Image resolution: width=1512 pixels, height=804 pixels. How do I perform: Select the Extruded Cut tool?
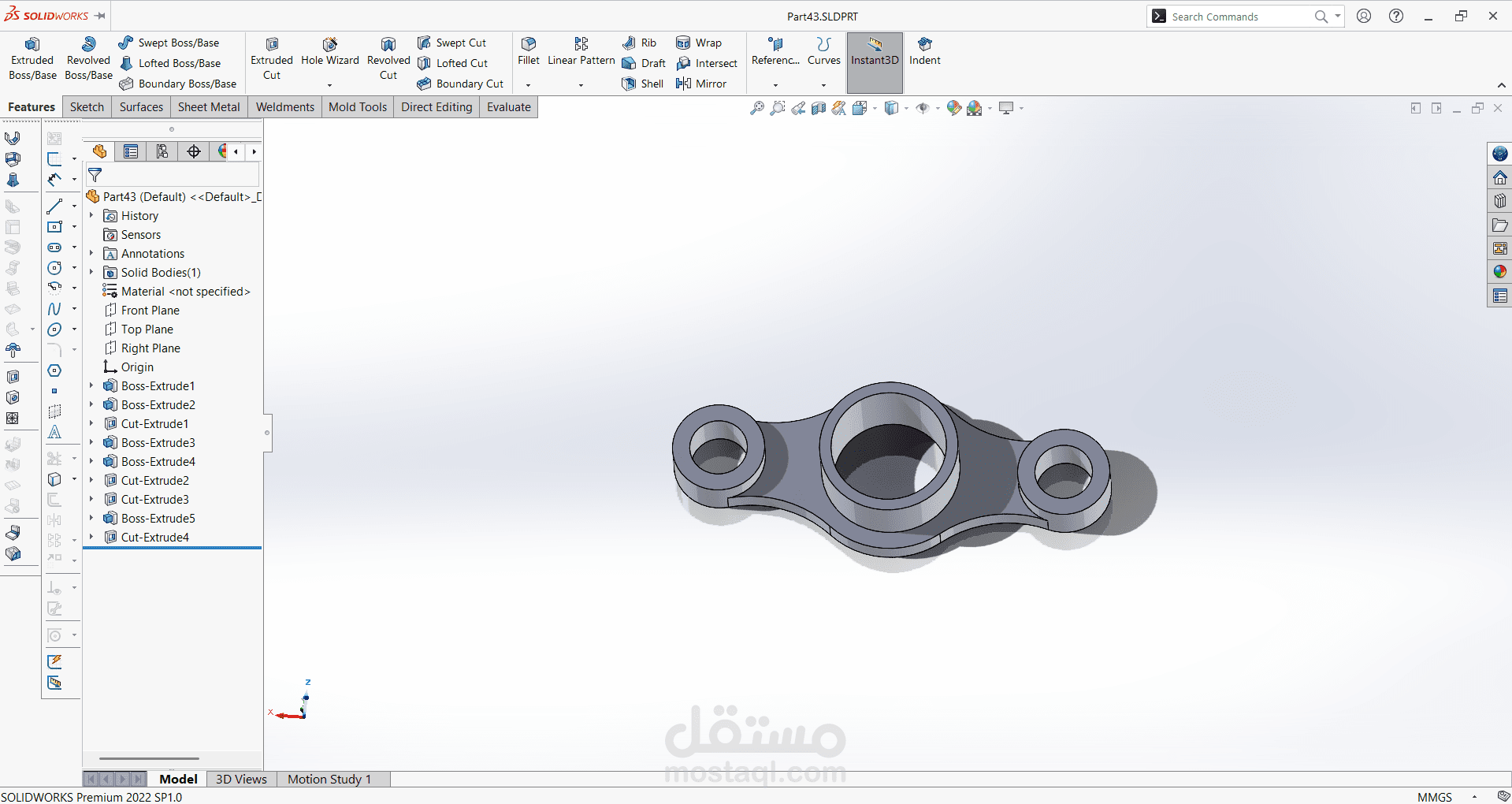click(x=272, y=59)
